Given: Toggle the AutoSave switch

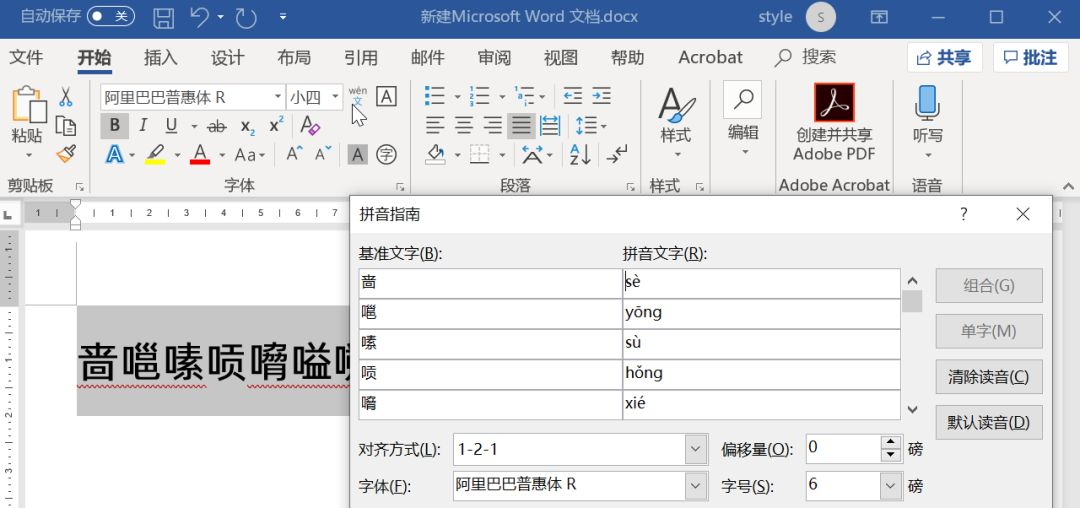Looking at the screenshot, I should [x=111, y=17].
